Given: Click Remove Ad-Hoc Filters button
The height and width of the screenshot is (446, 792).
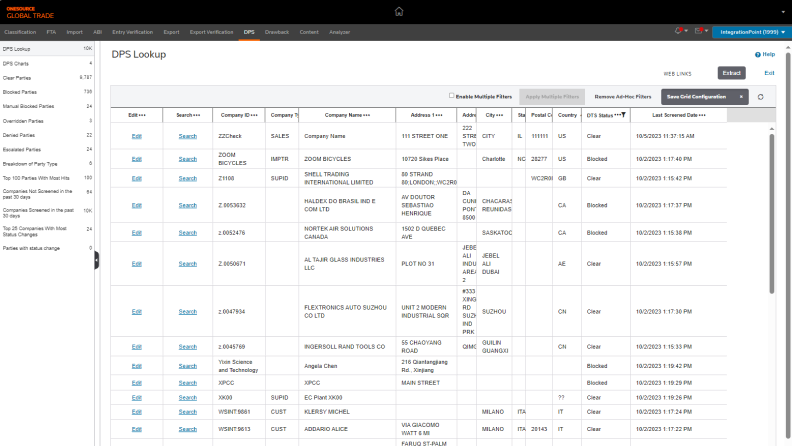Looking at the screenshot, I should point(622,96).
